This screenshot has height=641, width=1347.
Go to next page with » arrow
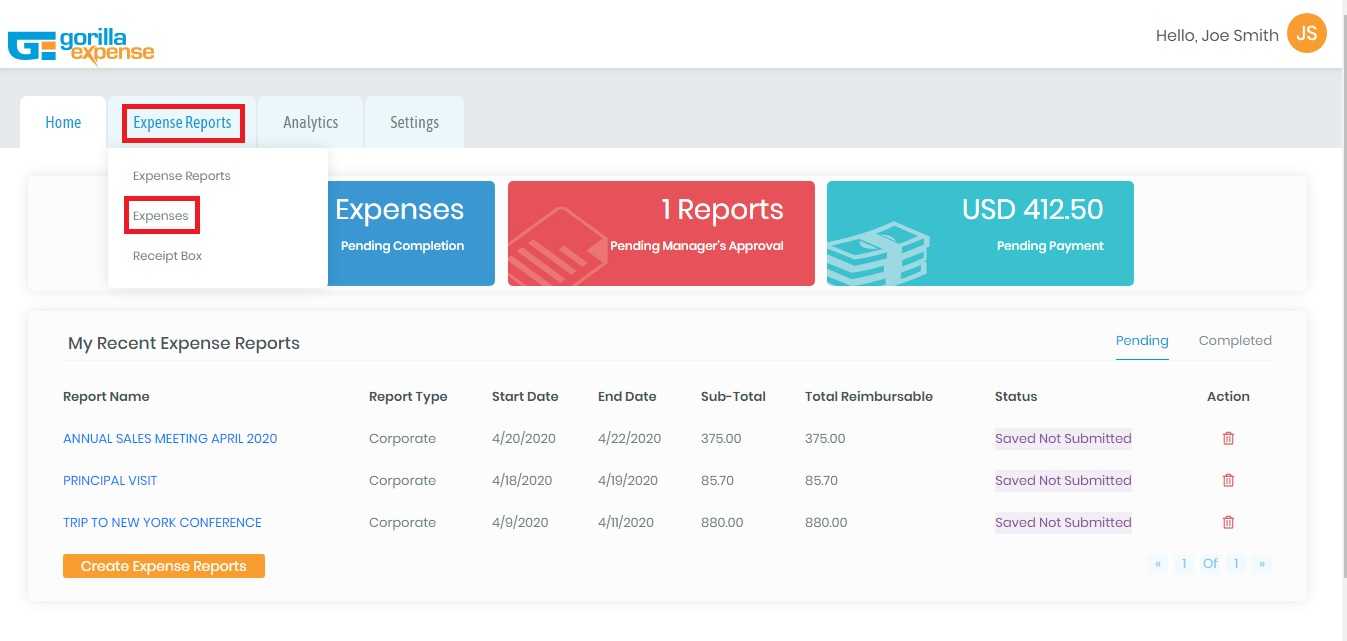tap(1262, 564)
